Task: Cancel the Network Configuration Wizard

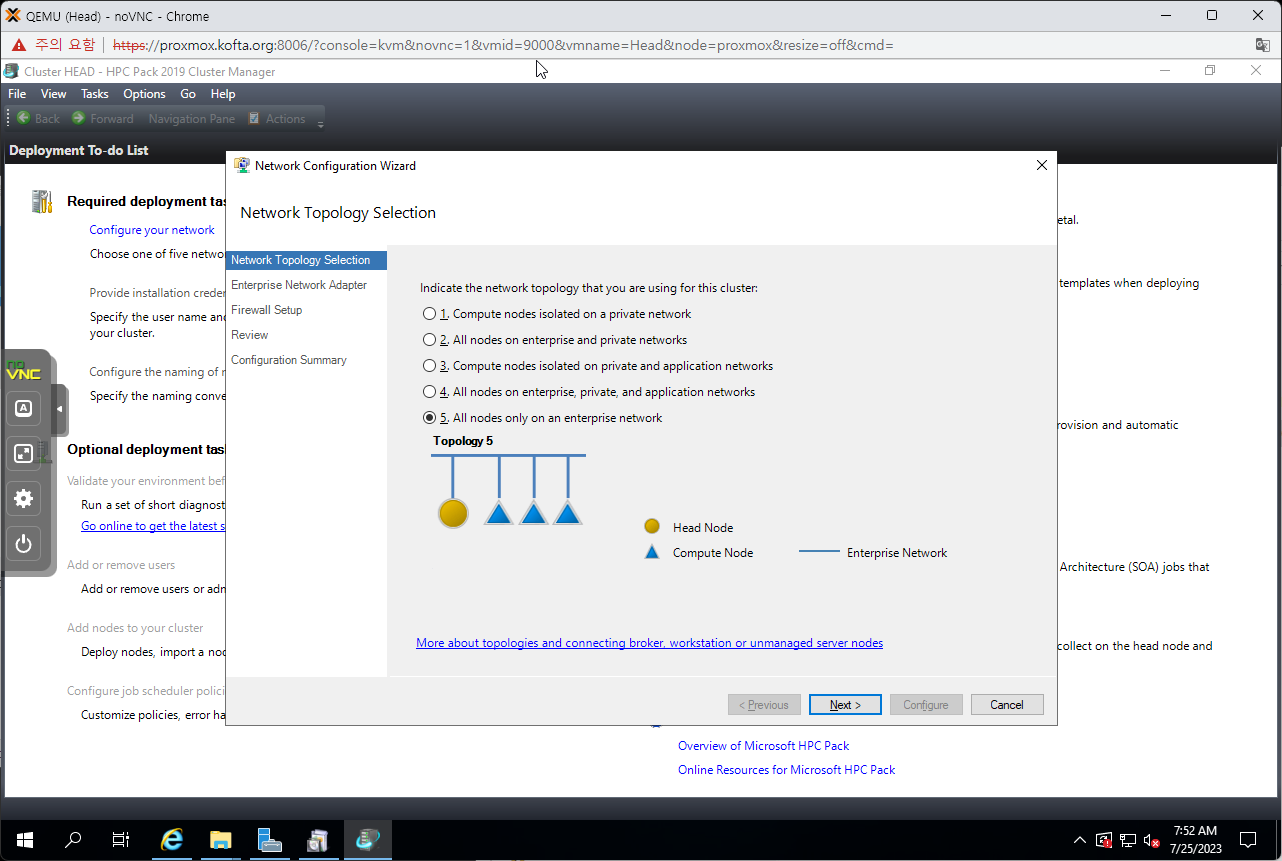Action: pyautogui.click(x=1007, y=705)
